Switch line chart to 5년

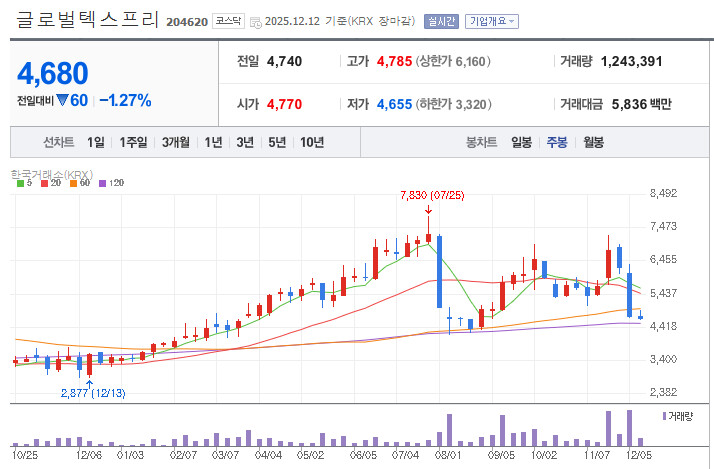pyautogui.click(x=277, y=143)
